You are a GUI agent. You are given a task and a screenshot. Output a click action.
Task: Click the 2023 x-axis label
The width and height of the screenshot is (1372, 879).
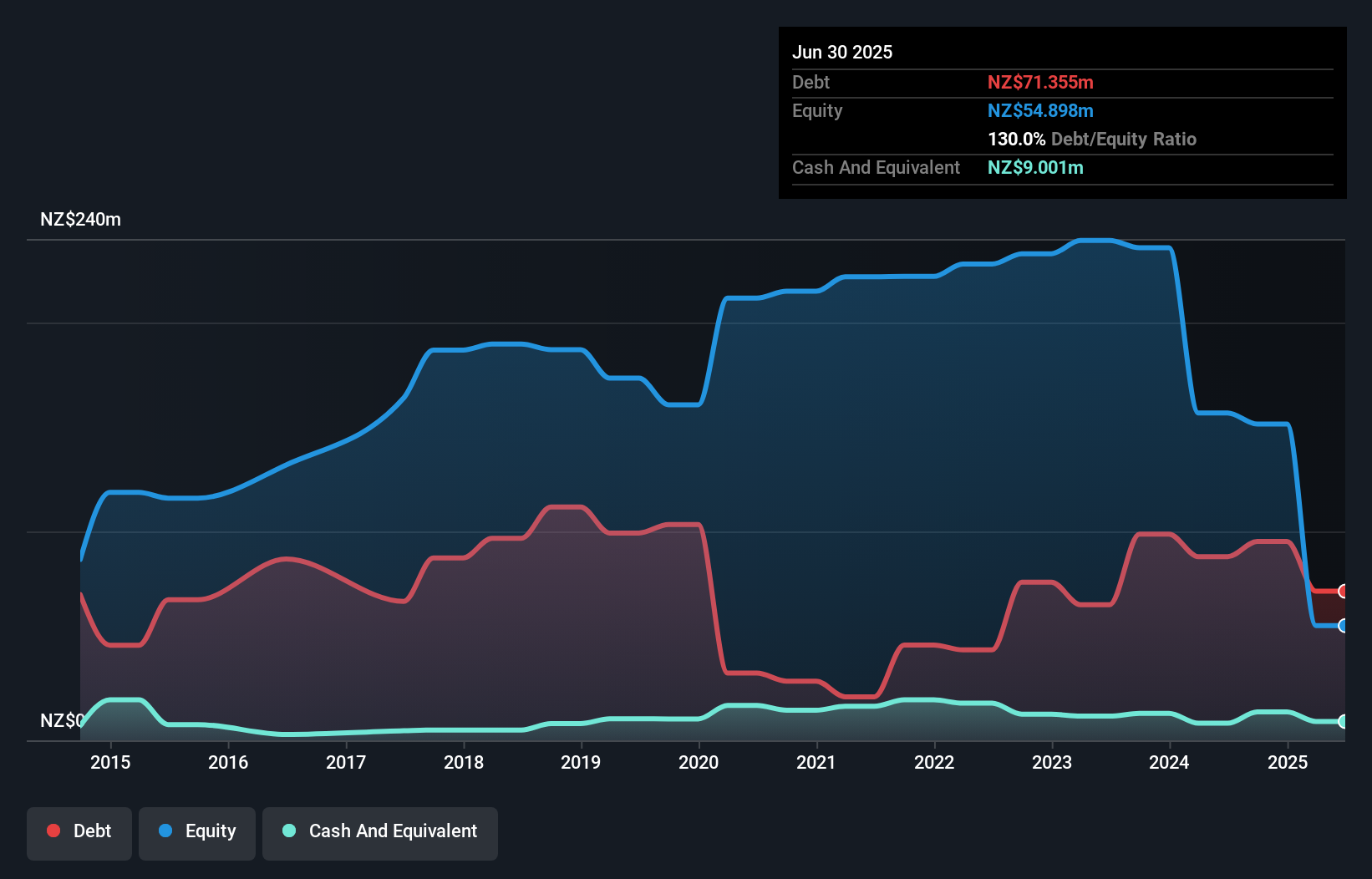click(x=1052, y=762)
